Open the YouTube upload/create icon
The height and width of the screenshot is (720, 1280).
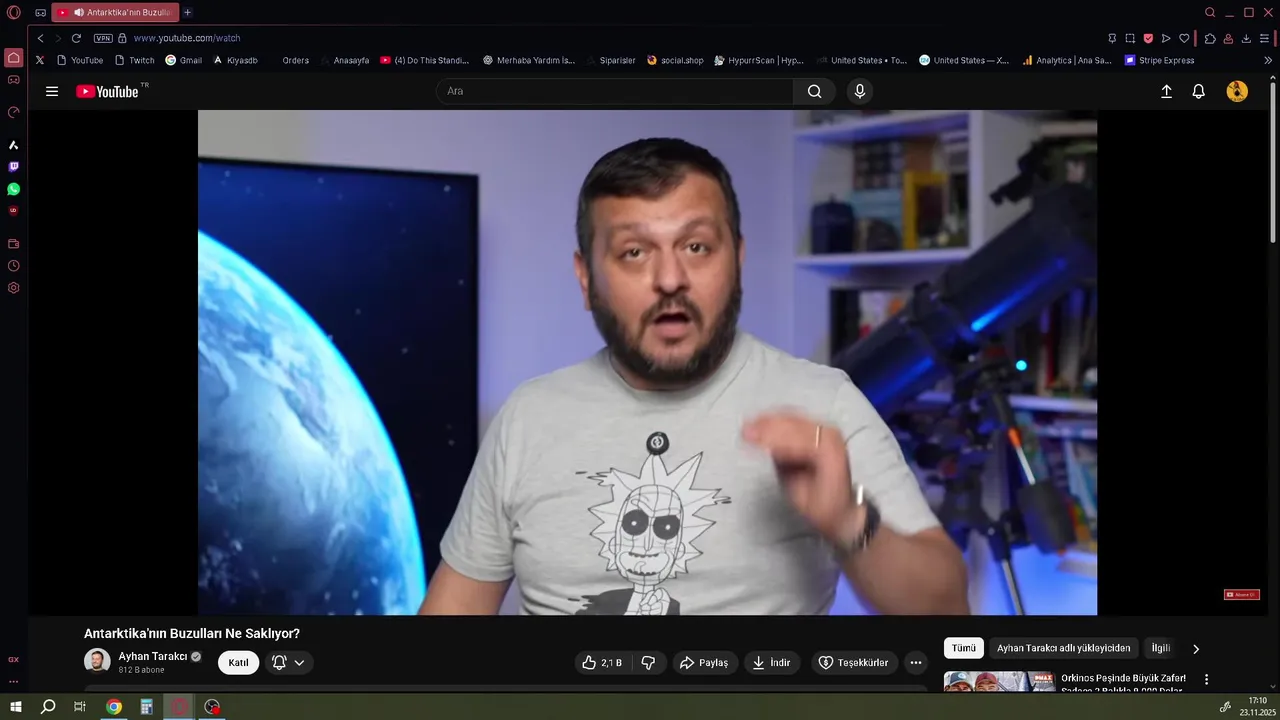point(1166,91)
